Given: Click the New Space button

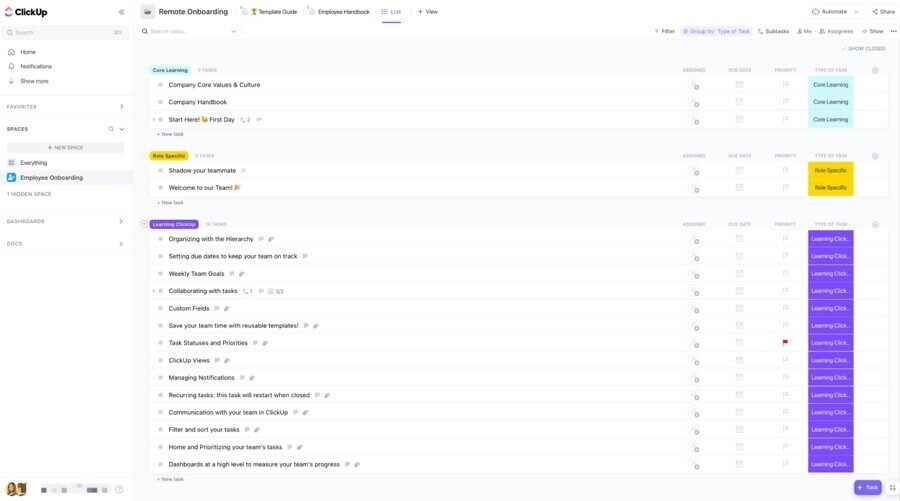Looking at the screenshot, I should coord(65,148).
